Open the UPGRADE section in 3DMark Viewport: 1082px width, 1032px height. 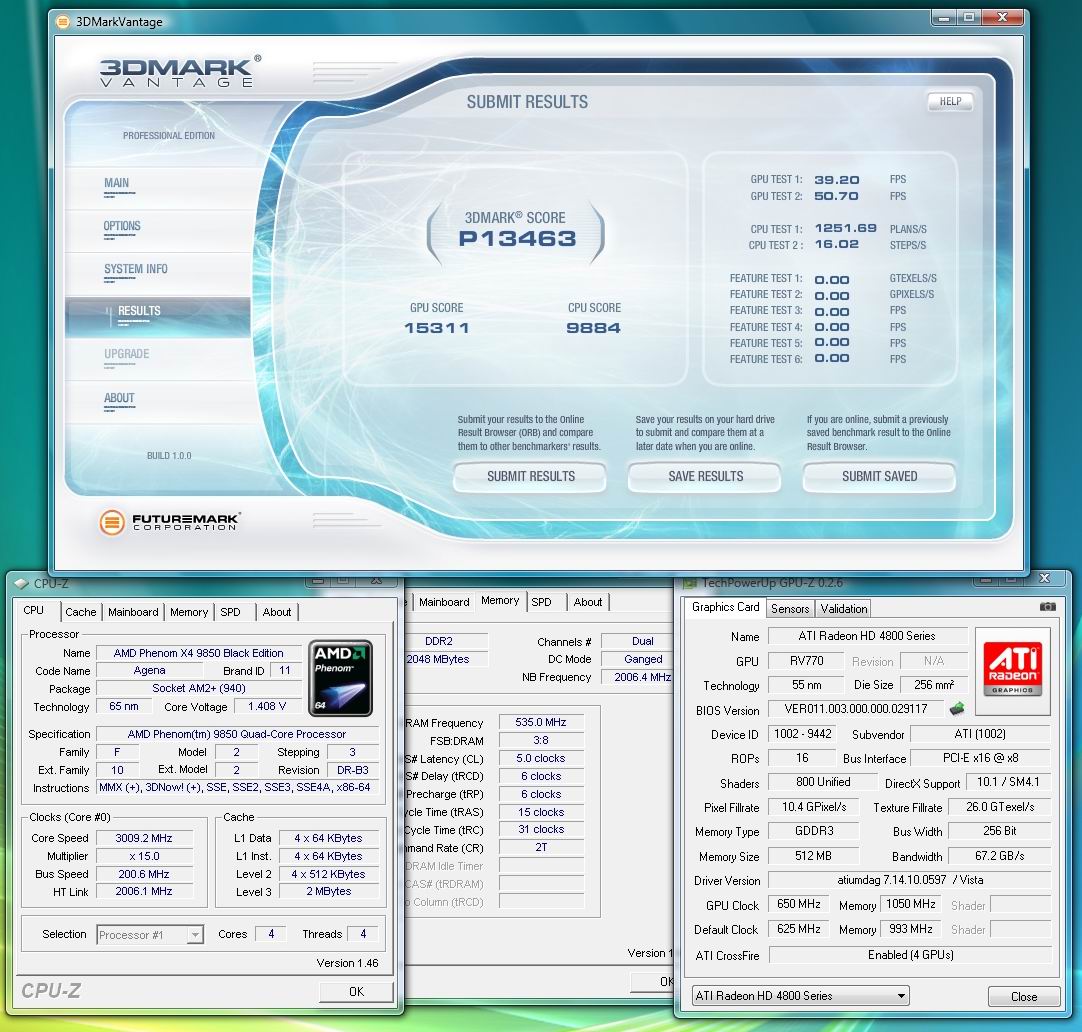click(126, 354)
